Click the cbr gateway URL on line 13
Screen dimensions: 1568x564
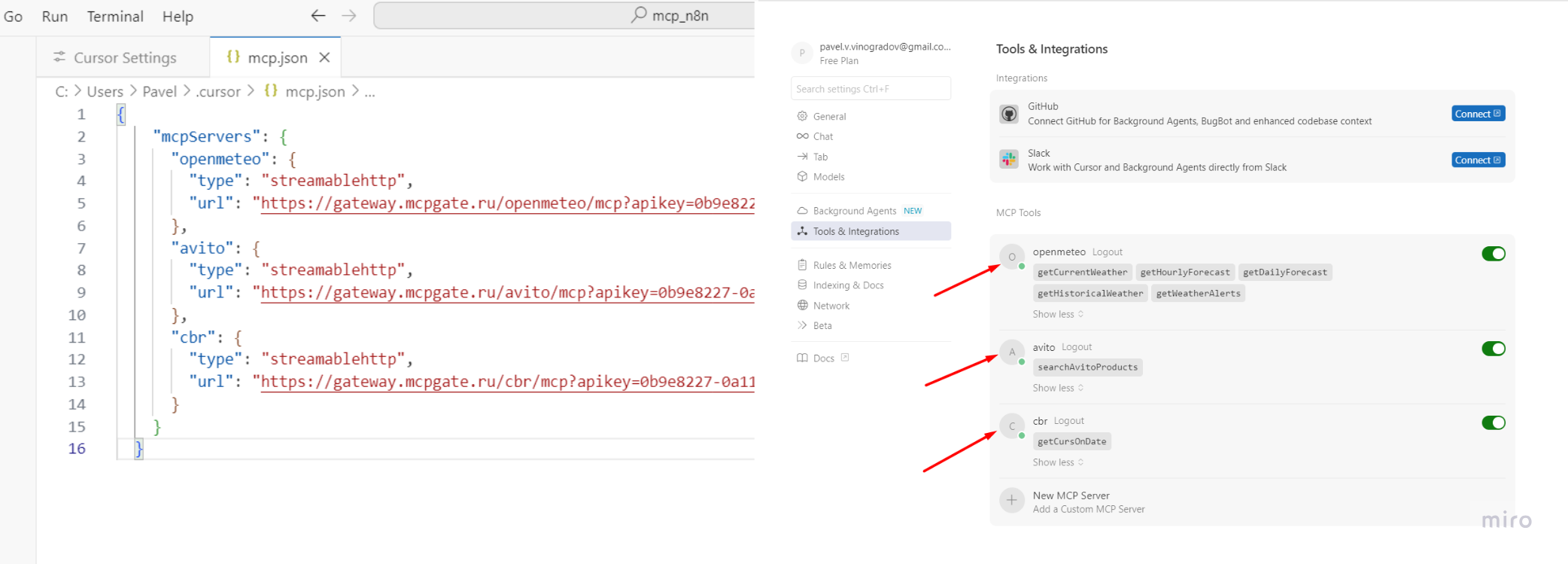(507, 382)
